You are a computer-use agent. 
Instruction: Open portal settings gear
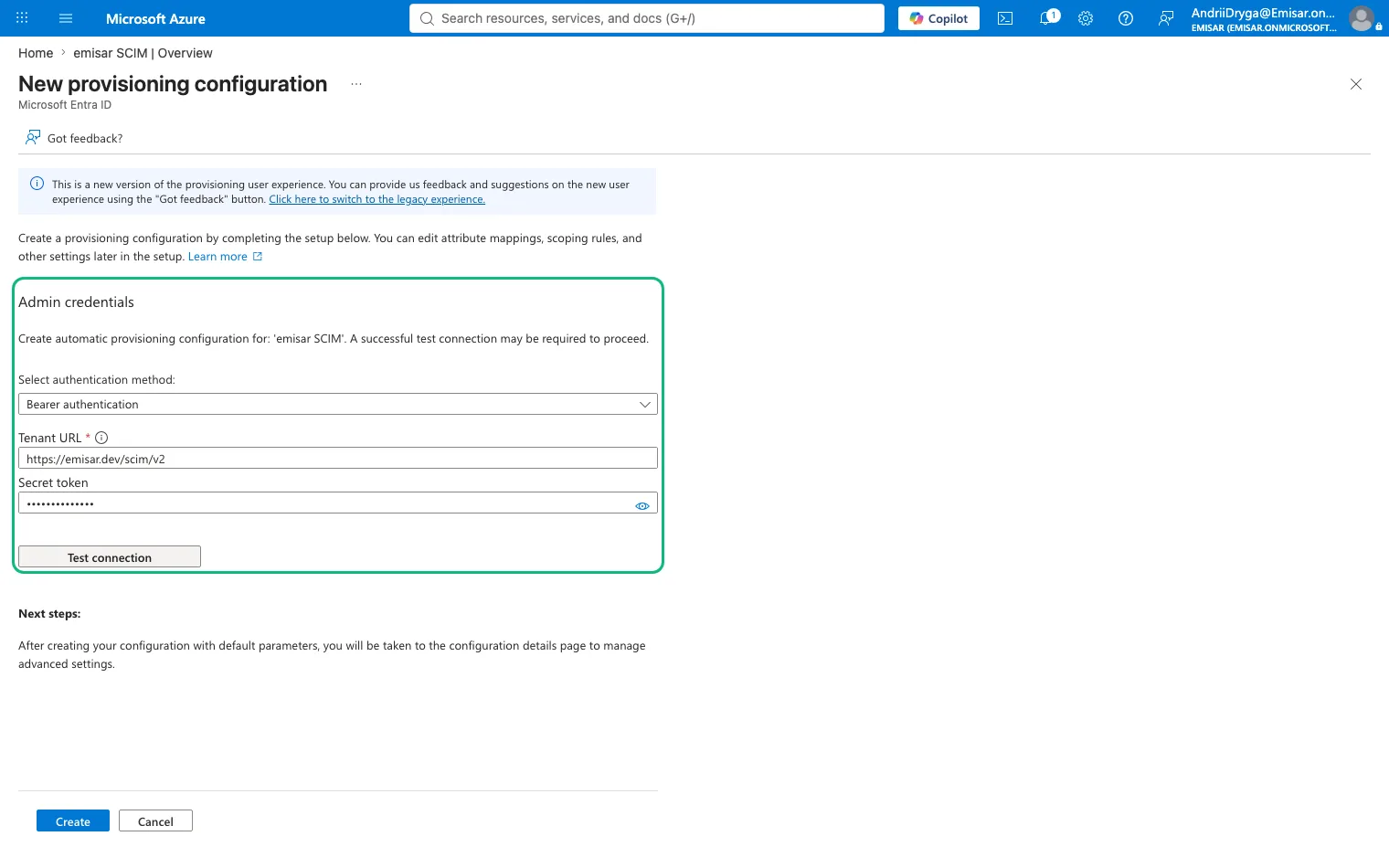(x=1086, y=18)
